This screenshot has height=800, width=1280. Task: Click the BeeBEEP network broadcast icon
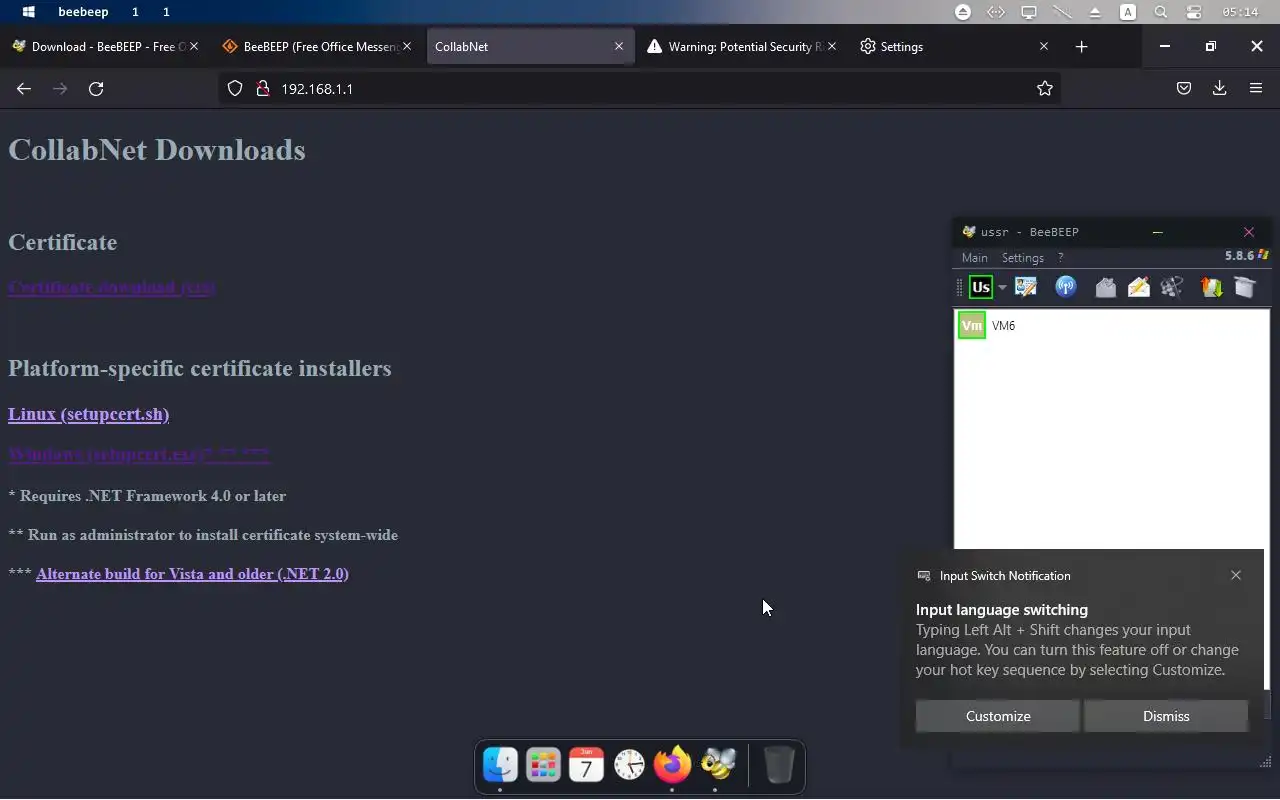coord(1066,288)
